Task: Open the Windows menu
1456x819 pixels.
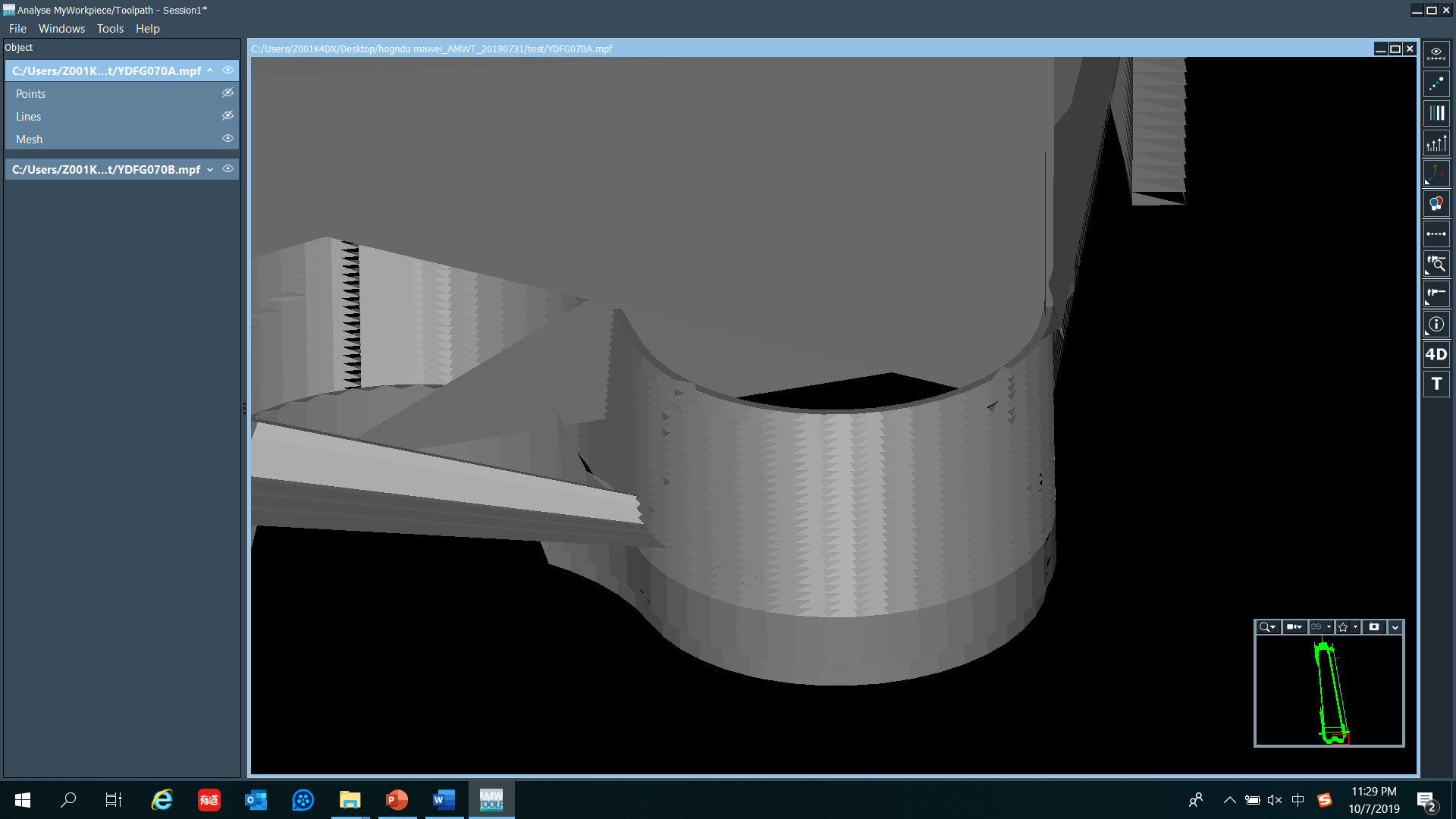Action: [61, 29]
